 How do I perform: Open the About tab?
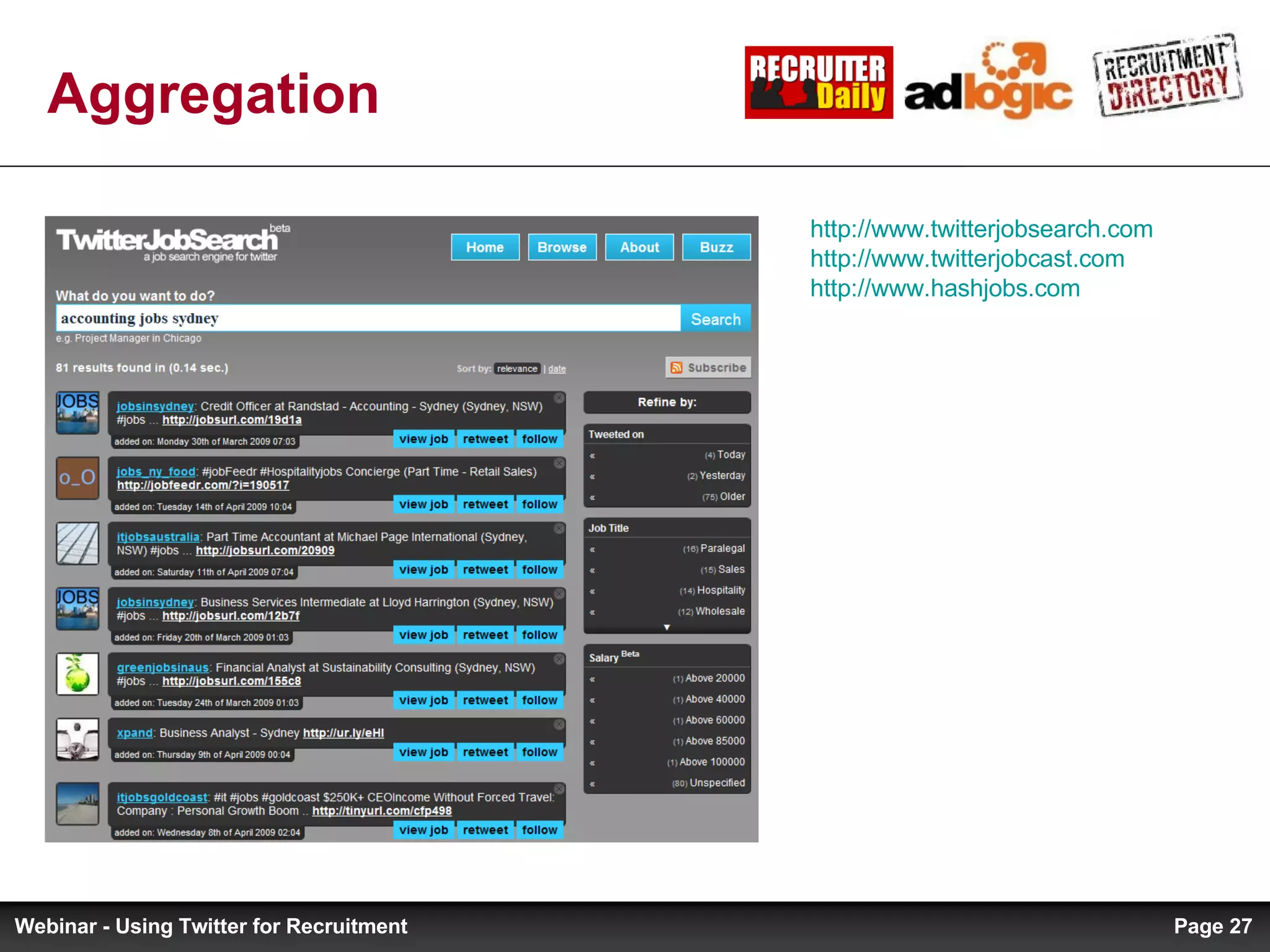click(x=639, y=247)
